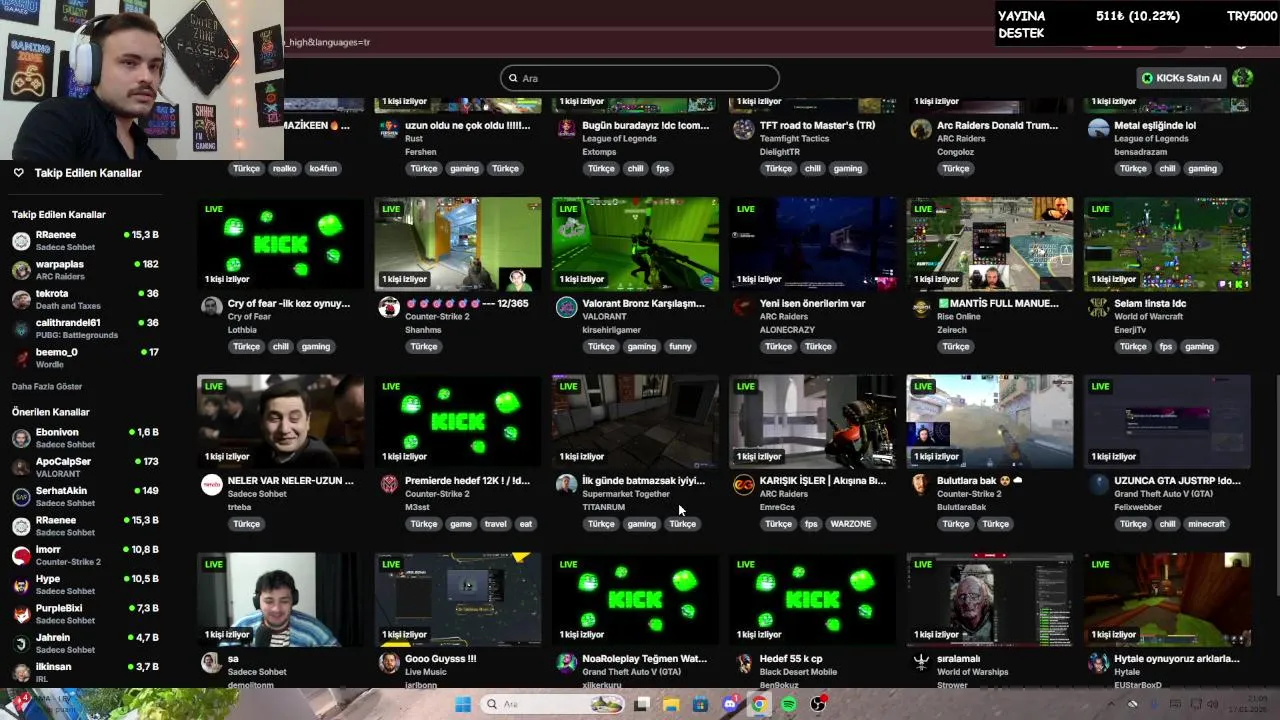Open kirsehirligamer avatar under Valorant Bronz stream

pyautogui.click(x=566, y=307)
